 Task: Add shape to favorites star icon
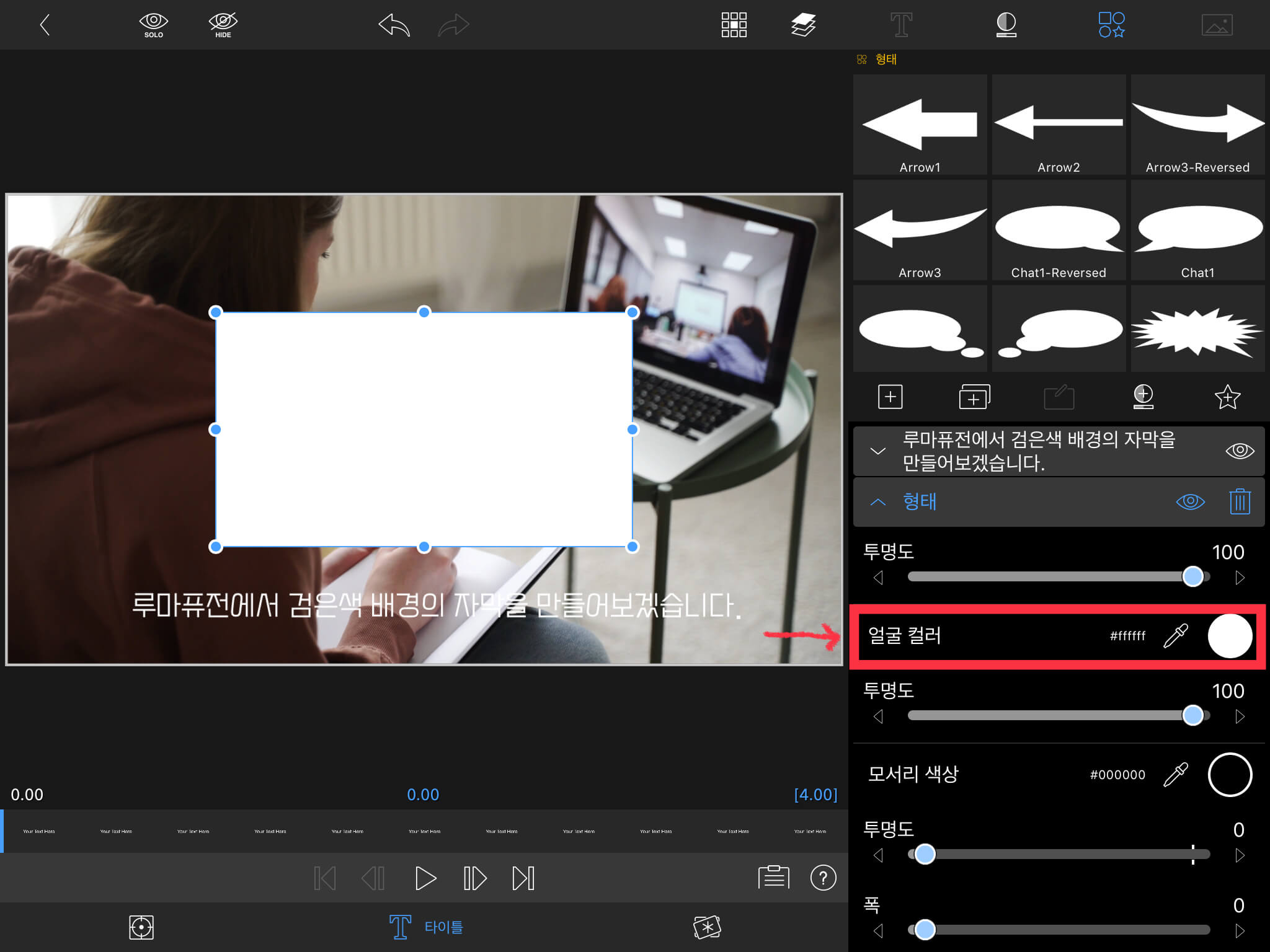[1227, 397]
